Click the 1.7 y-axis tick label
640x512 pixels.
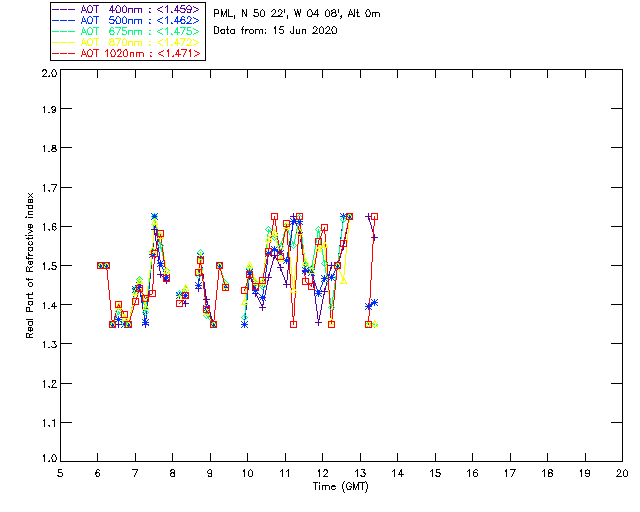[49, 188]
